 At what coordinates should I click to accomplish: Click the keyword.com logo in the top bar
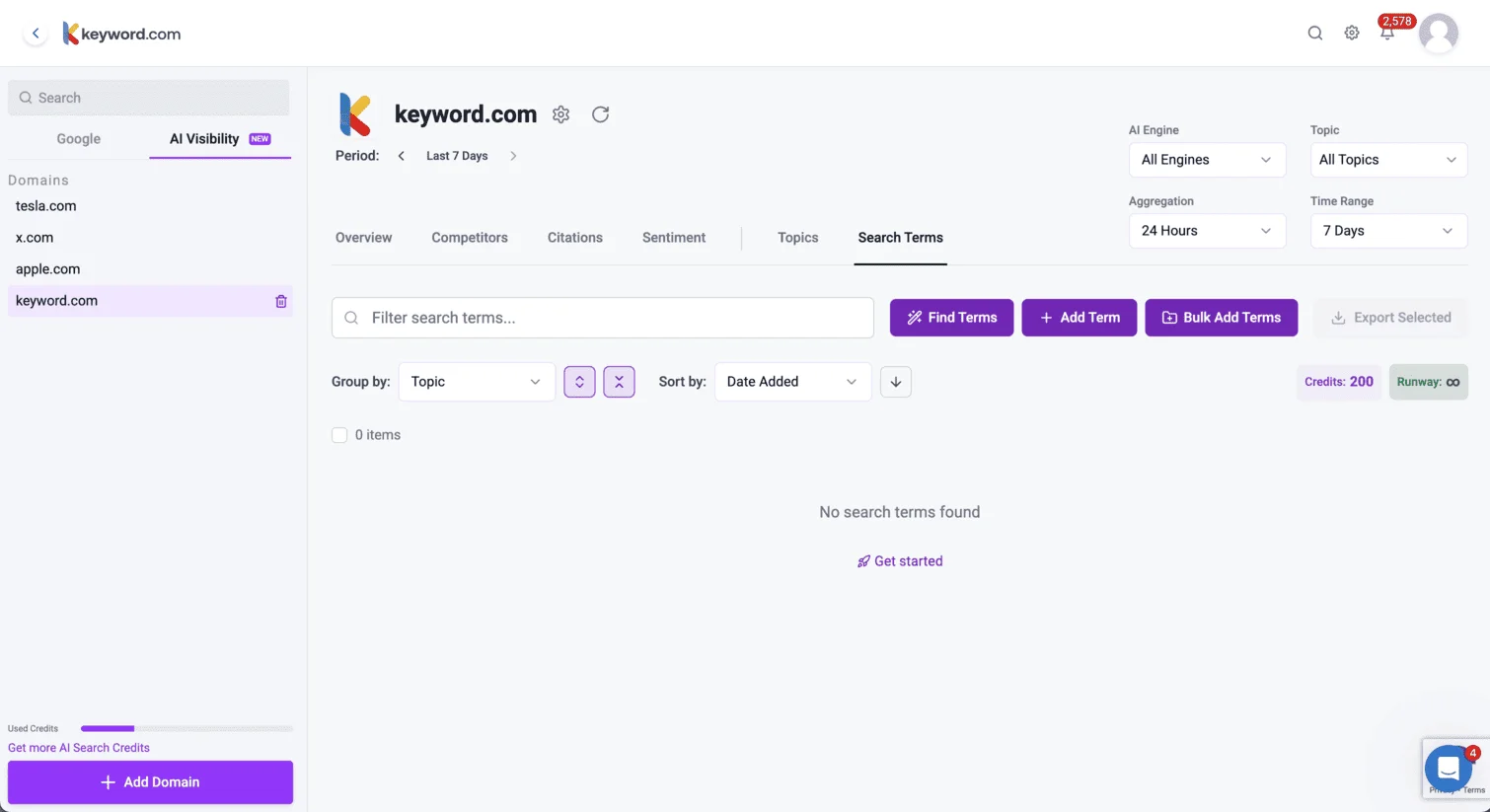coord(120,32)
